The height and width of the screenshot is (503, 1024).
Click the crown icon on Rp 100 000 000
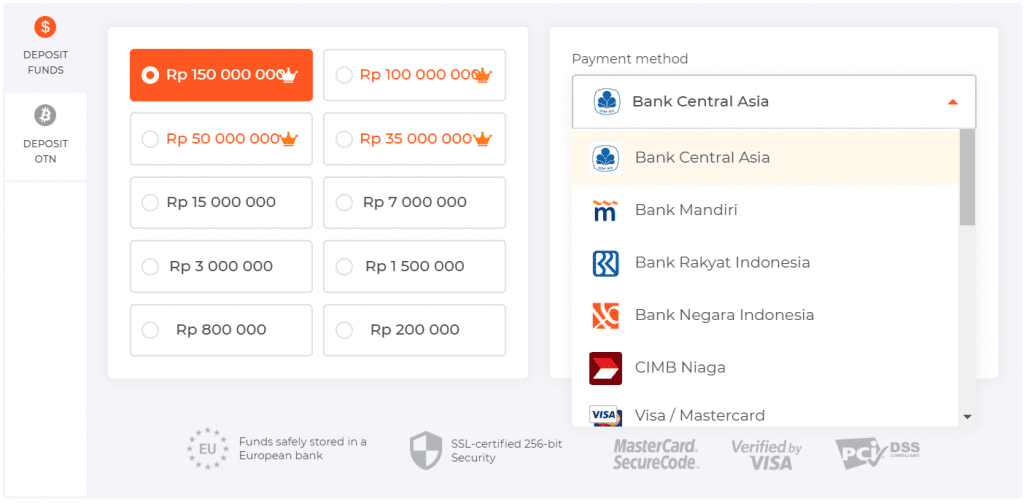pyautogui.click(x=481, y=76)
